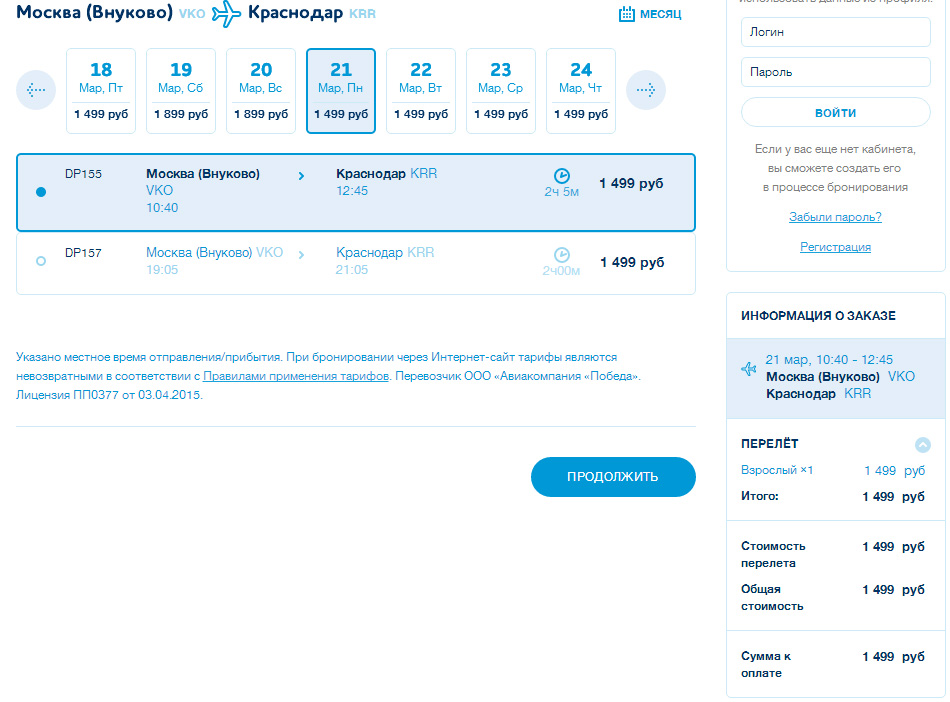The height and width of the screenshot is (702, 950).
Task: Click clock duration icon for flight DP155
Action: point(561,175)
